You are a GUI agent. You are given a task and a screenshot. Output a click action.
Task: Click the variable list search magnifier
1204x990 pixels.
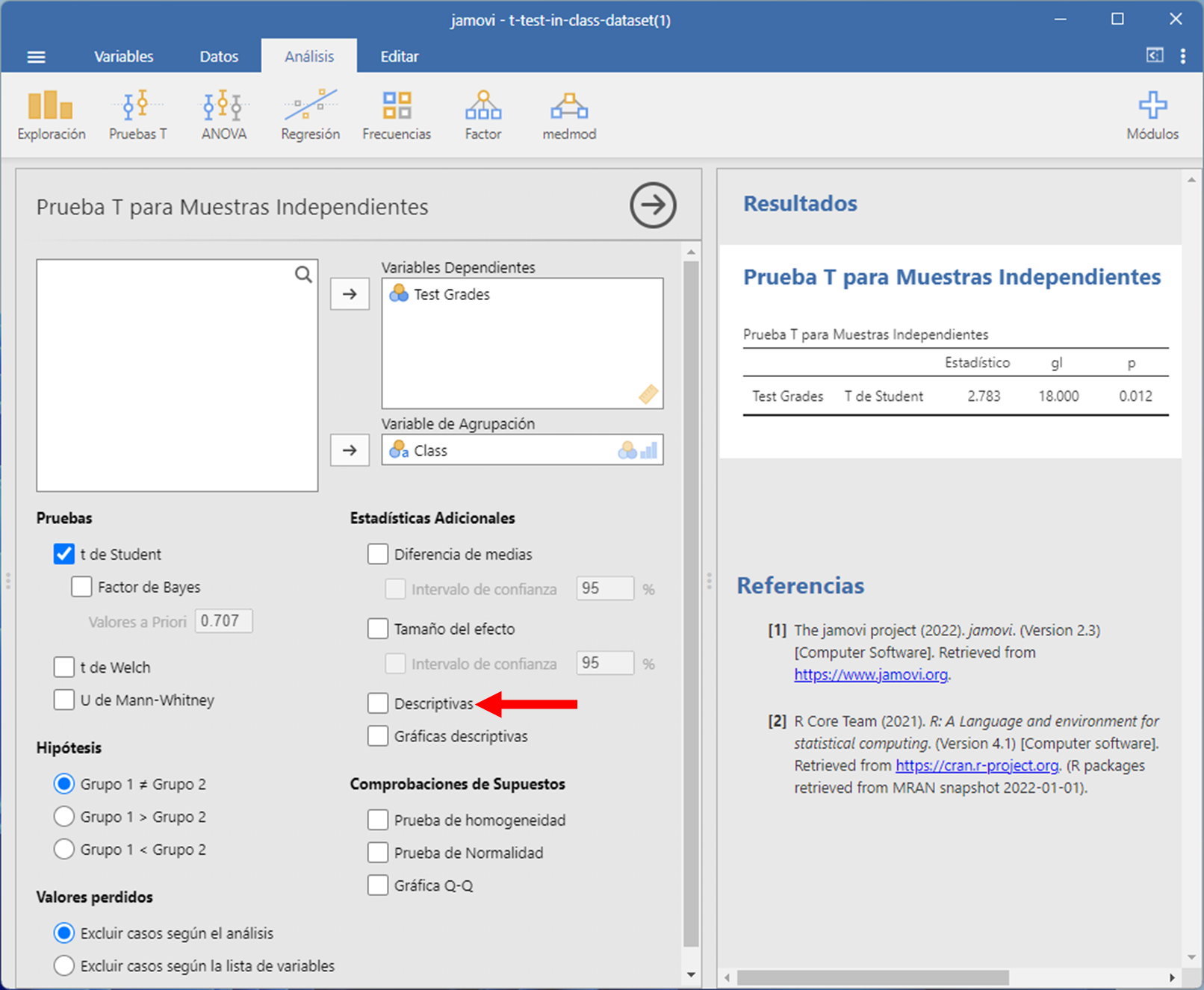point(303,275)
